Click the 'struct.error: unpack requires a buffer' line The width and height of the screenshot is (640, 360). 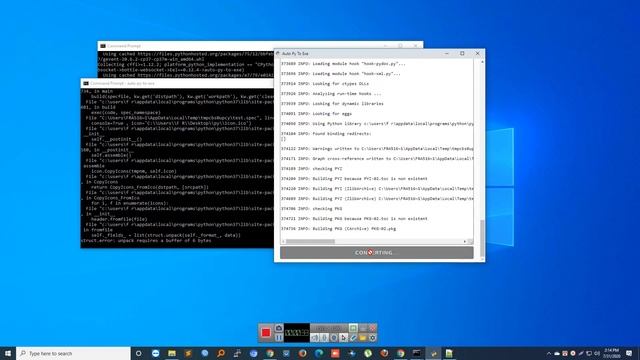pos(146,241)
